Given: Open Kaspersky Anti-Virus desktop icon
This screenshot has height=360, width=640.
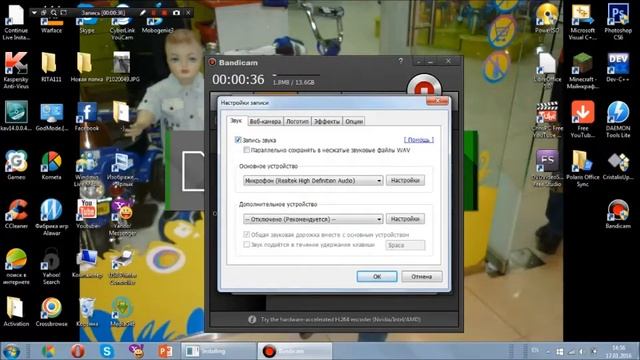Looking at the screenshot, I should coord(16,69).
